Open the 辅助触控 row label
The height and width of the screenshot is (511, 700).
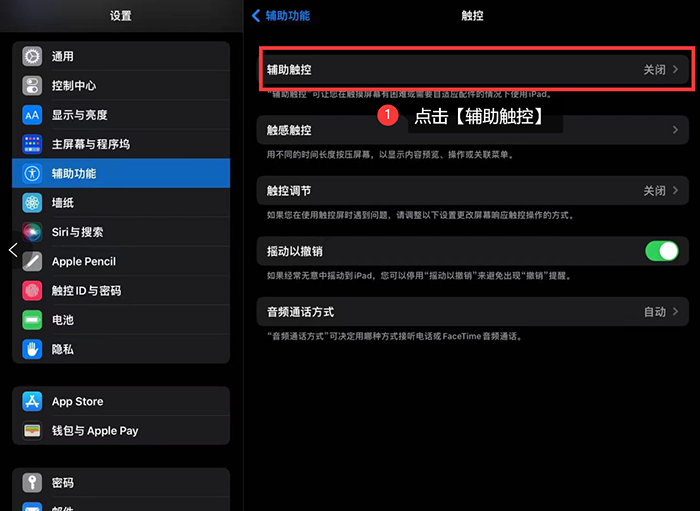coord(289,70)
